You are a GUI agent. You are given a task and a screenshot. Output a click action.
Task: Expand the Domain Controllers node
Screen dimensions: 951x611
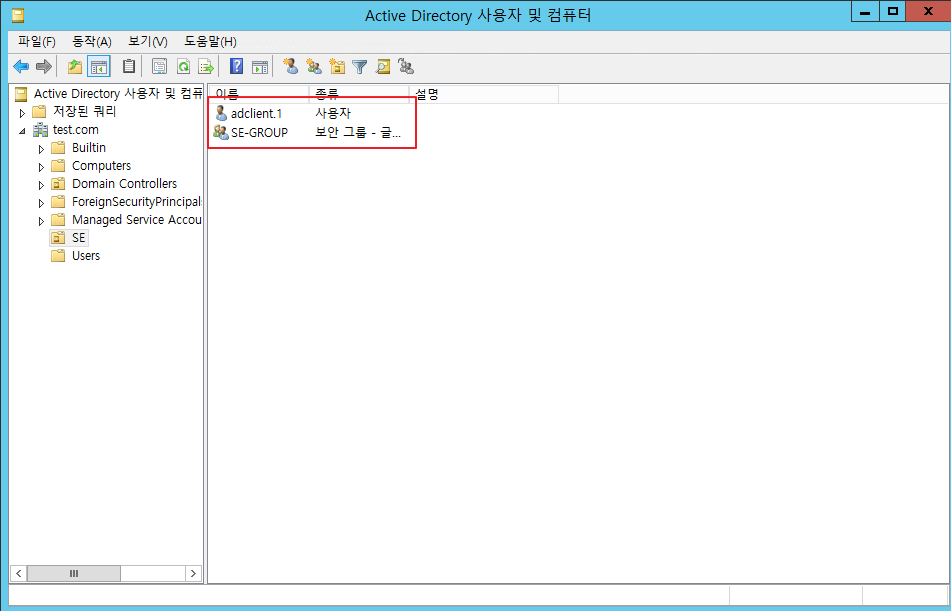click(41, 184)
